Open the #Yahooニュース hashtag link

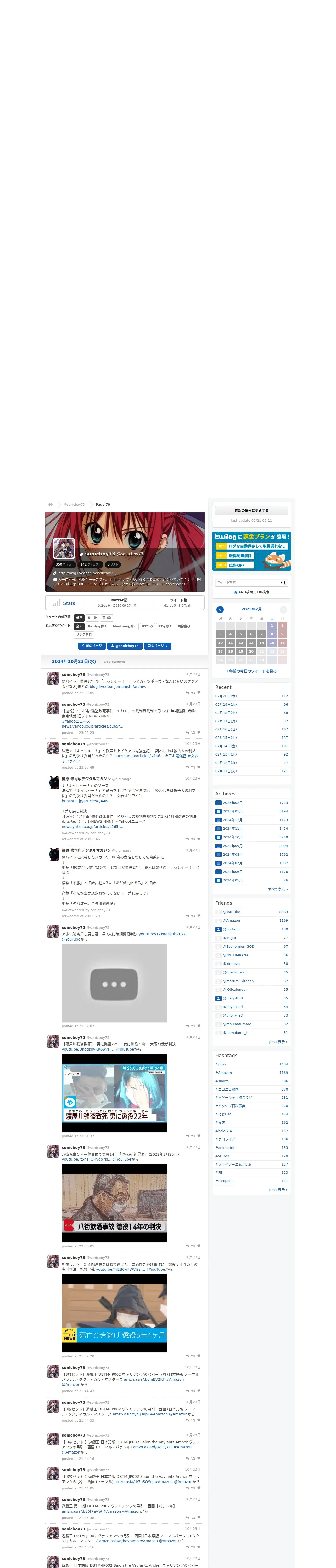76,721
